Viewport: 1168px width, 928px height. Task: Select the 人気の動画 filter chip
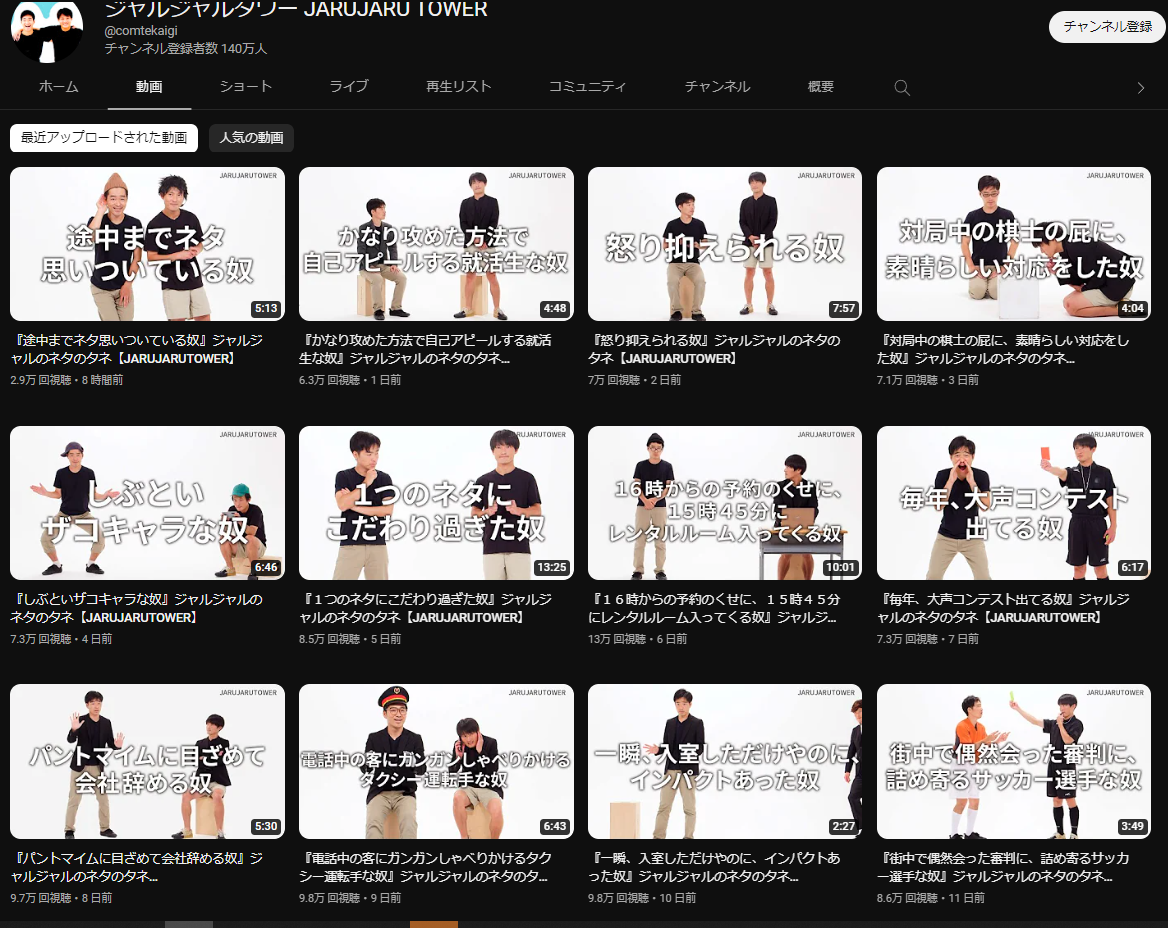click(251, 138)
